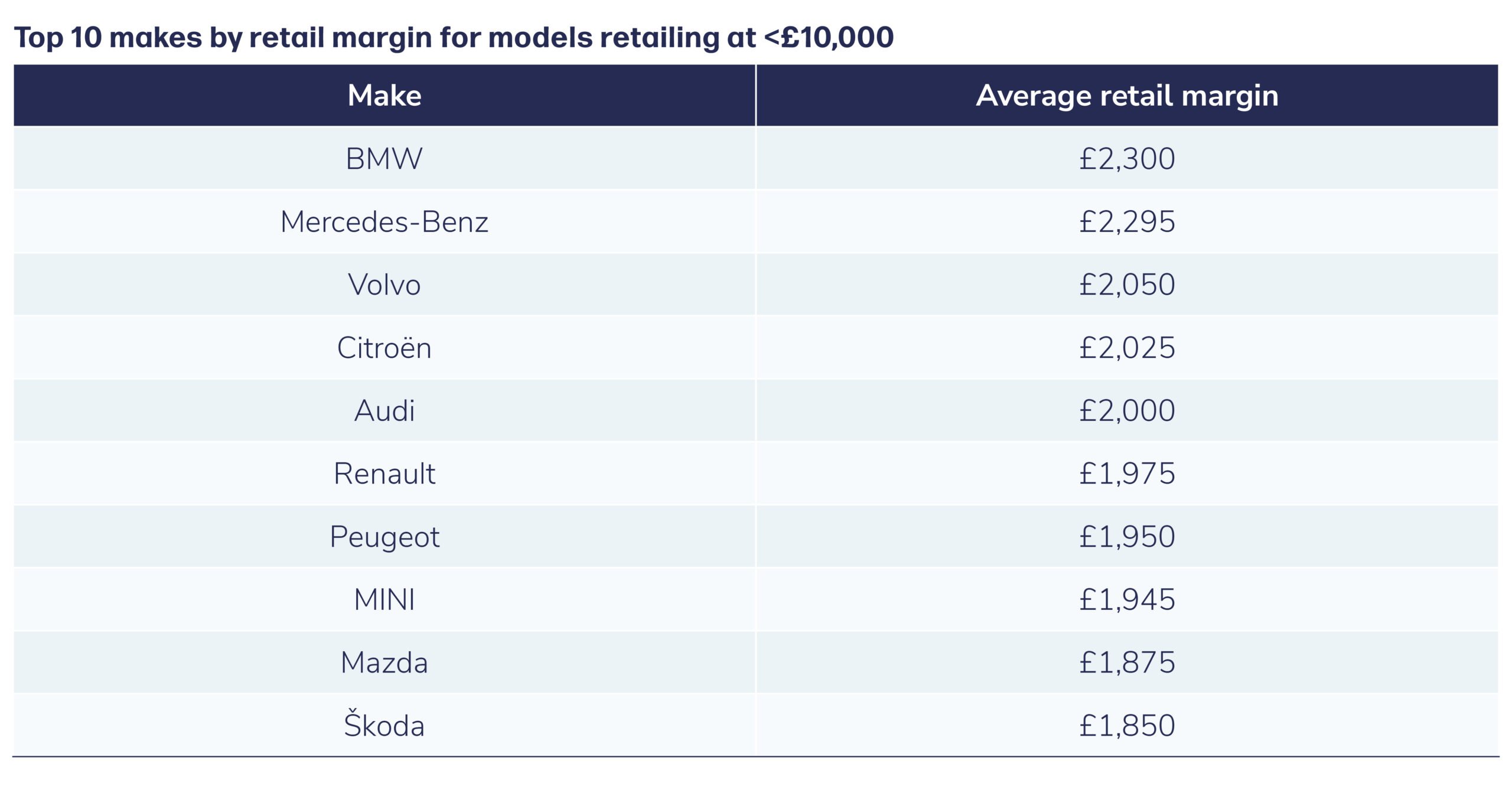Click the MINI make cell
This screenshot has height=790, width=1512.
384,600
